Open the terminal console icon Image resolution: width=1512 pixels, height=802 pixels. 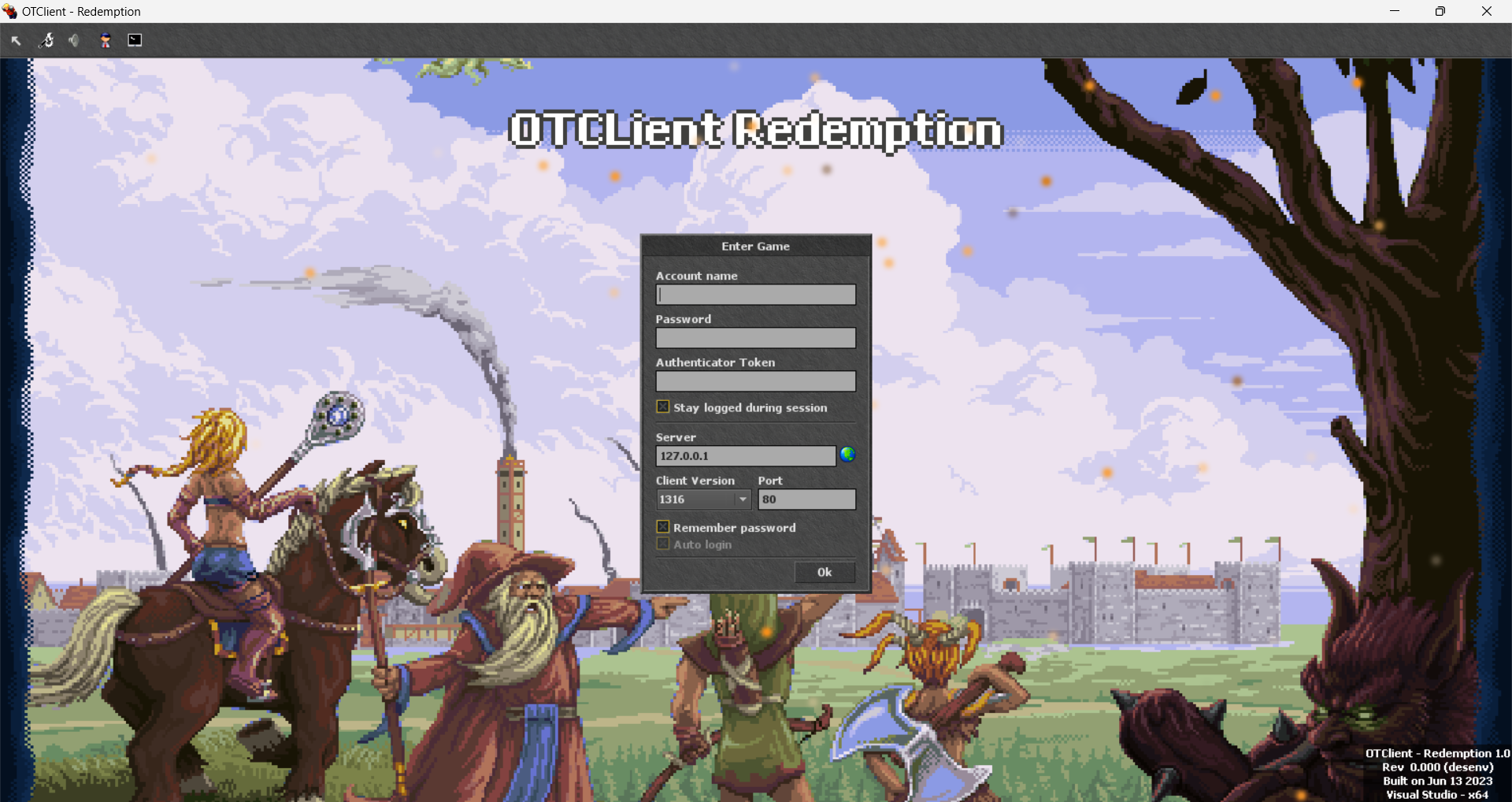[134, 39]
